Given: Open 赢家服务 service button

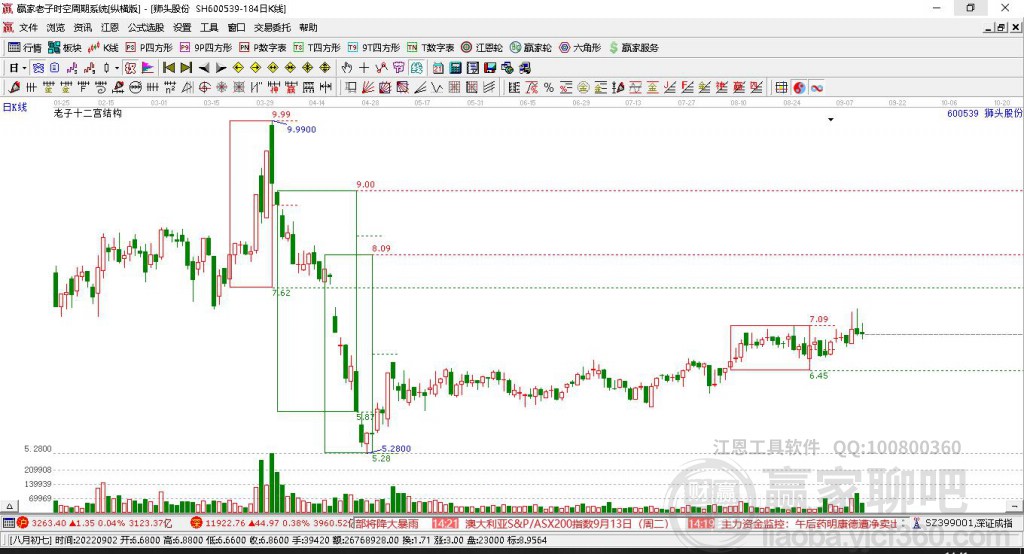Looking at the screenshot, I should tap(633, 48).
